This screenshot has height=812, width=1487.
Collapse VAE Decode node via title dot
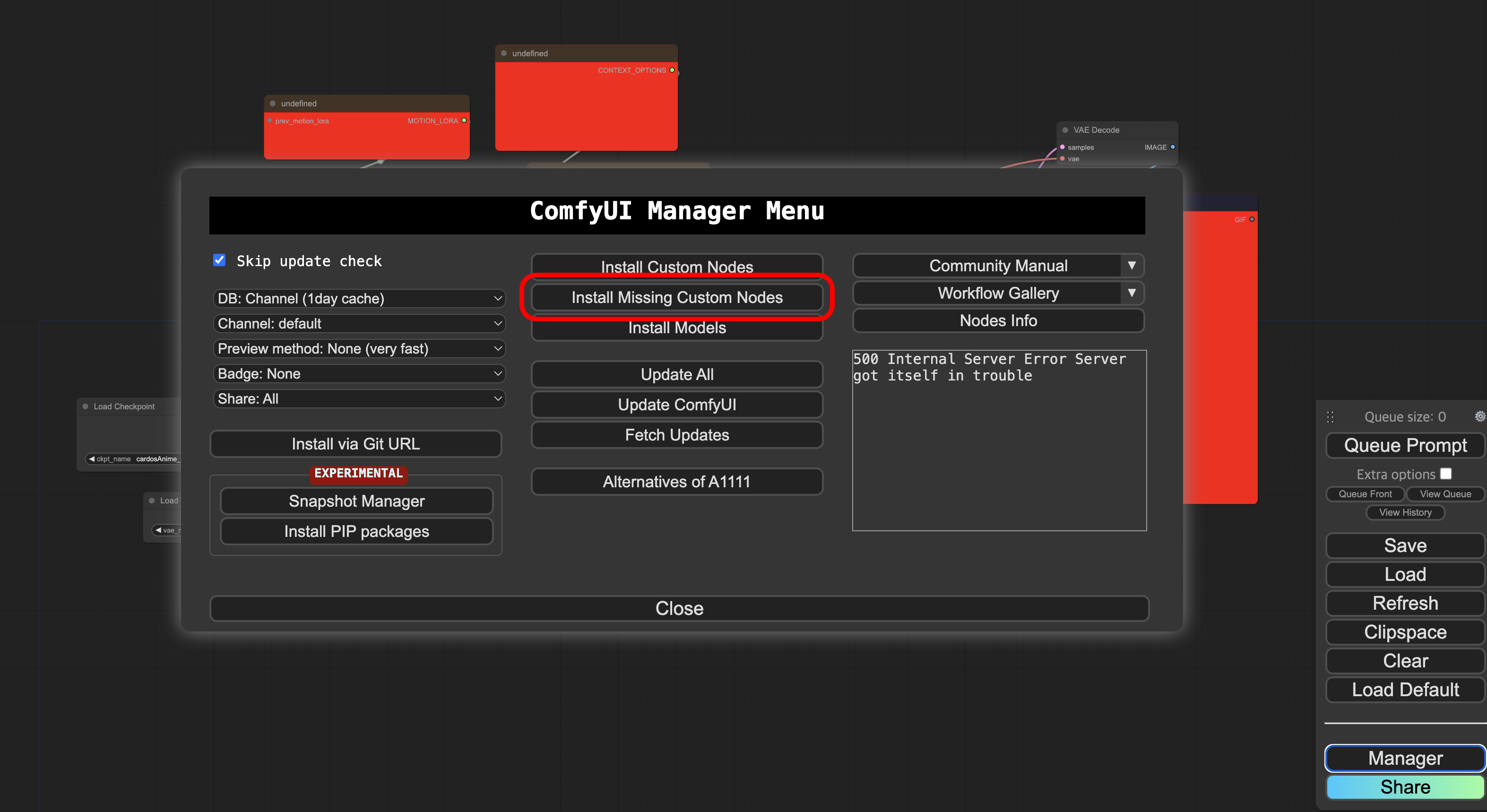point(1065,130)
